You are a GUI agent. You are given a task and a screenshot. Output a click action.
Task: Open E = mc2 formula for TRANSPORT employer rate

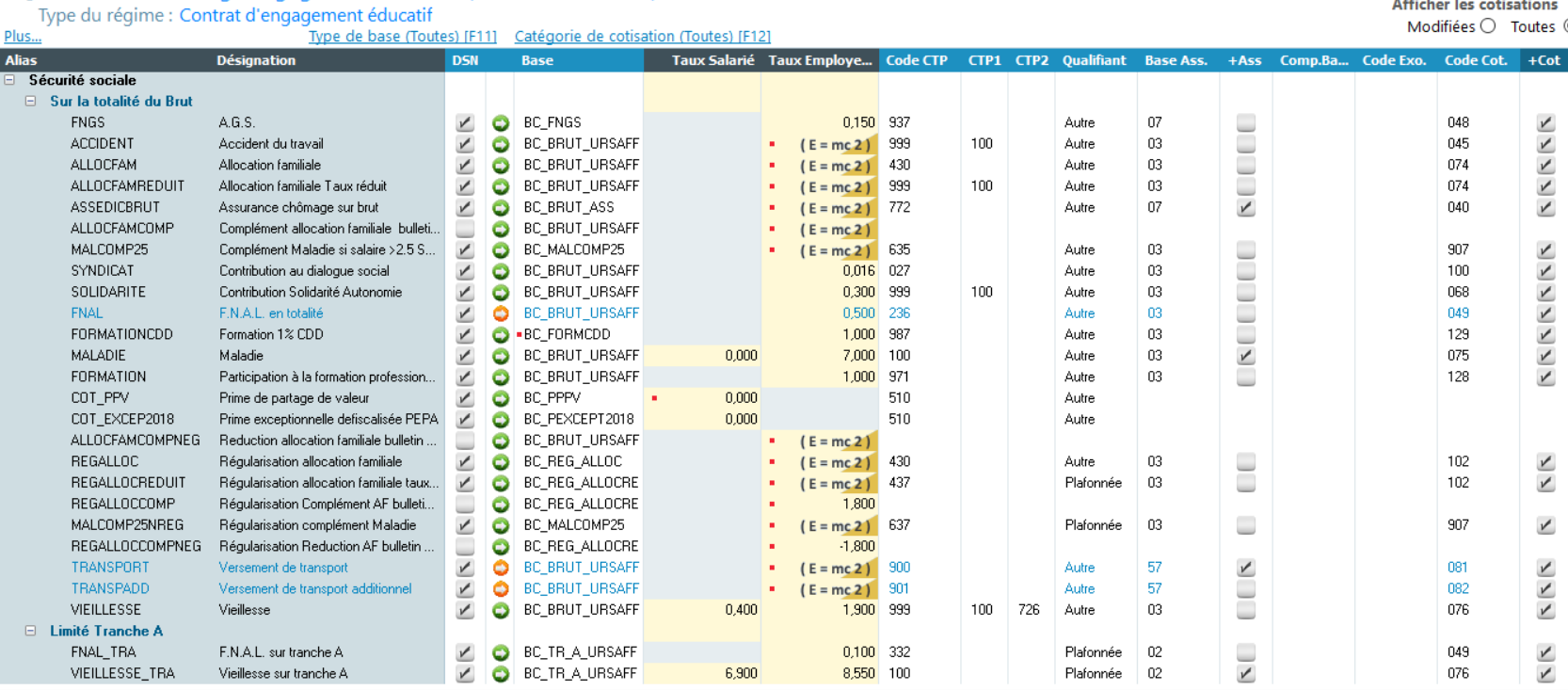[837, 568]
